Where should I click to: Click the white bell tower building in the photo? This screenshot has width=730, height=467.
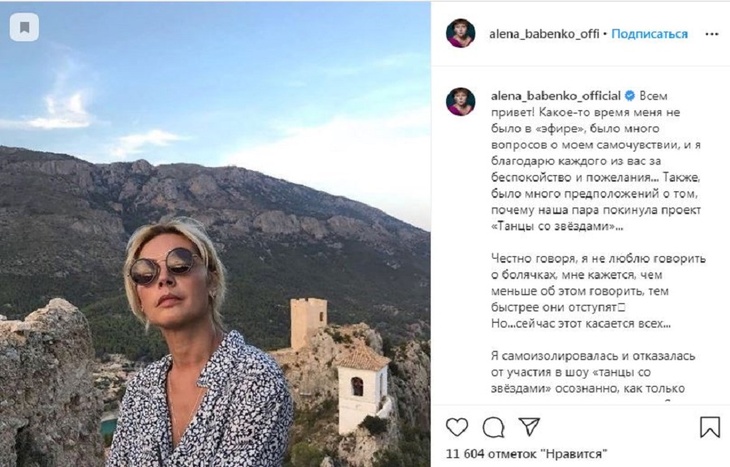point(363,389)
